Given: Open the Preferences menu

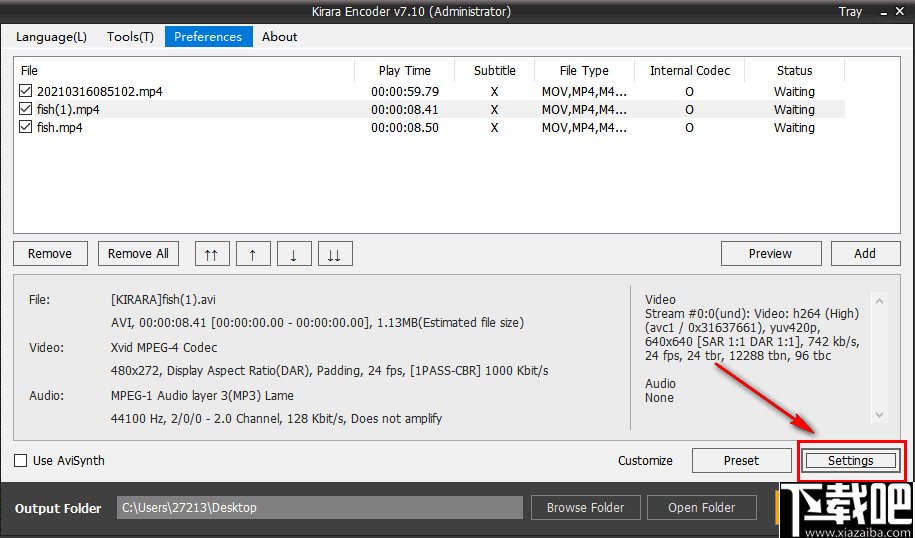Looking at the screenshot, I should 208,37.
